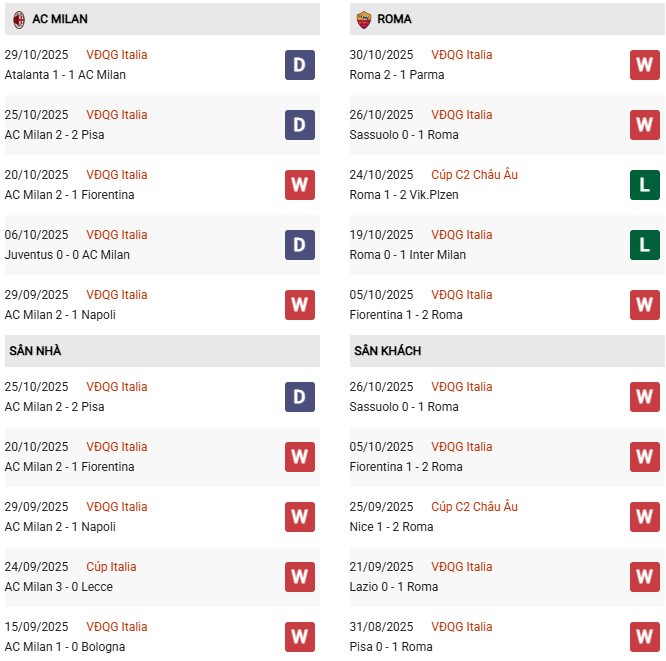Open the Cúp Italia competition link
This screenshot has height=661, width=666.
coord(111,567)
